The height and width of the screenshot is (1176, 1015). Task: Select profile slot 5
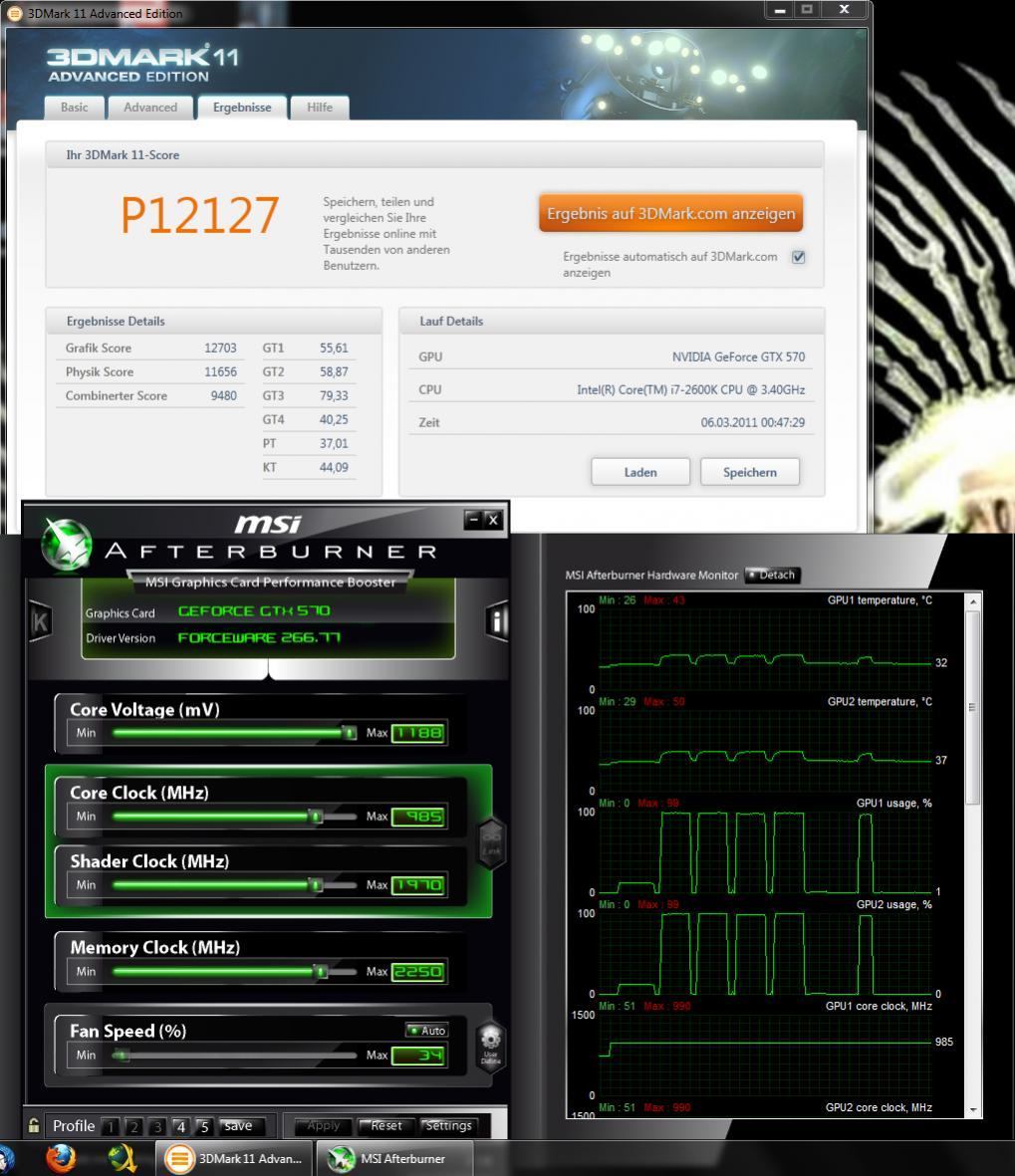click(x=204, y=1126)
